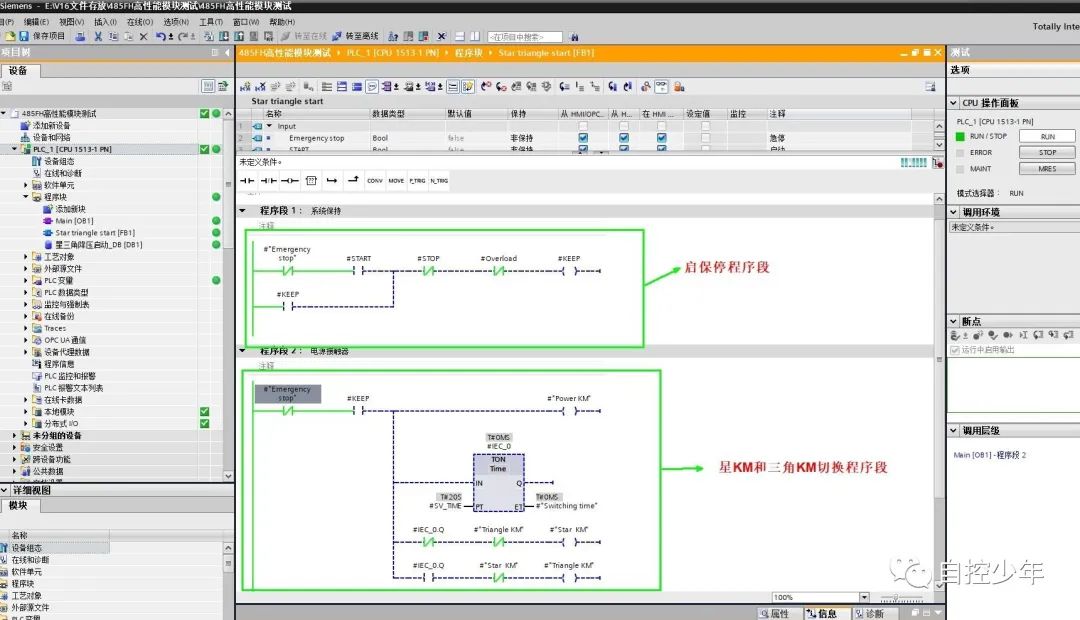Click the comment bubble icon in editor toolbar

tap(372, 87)
